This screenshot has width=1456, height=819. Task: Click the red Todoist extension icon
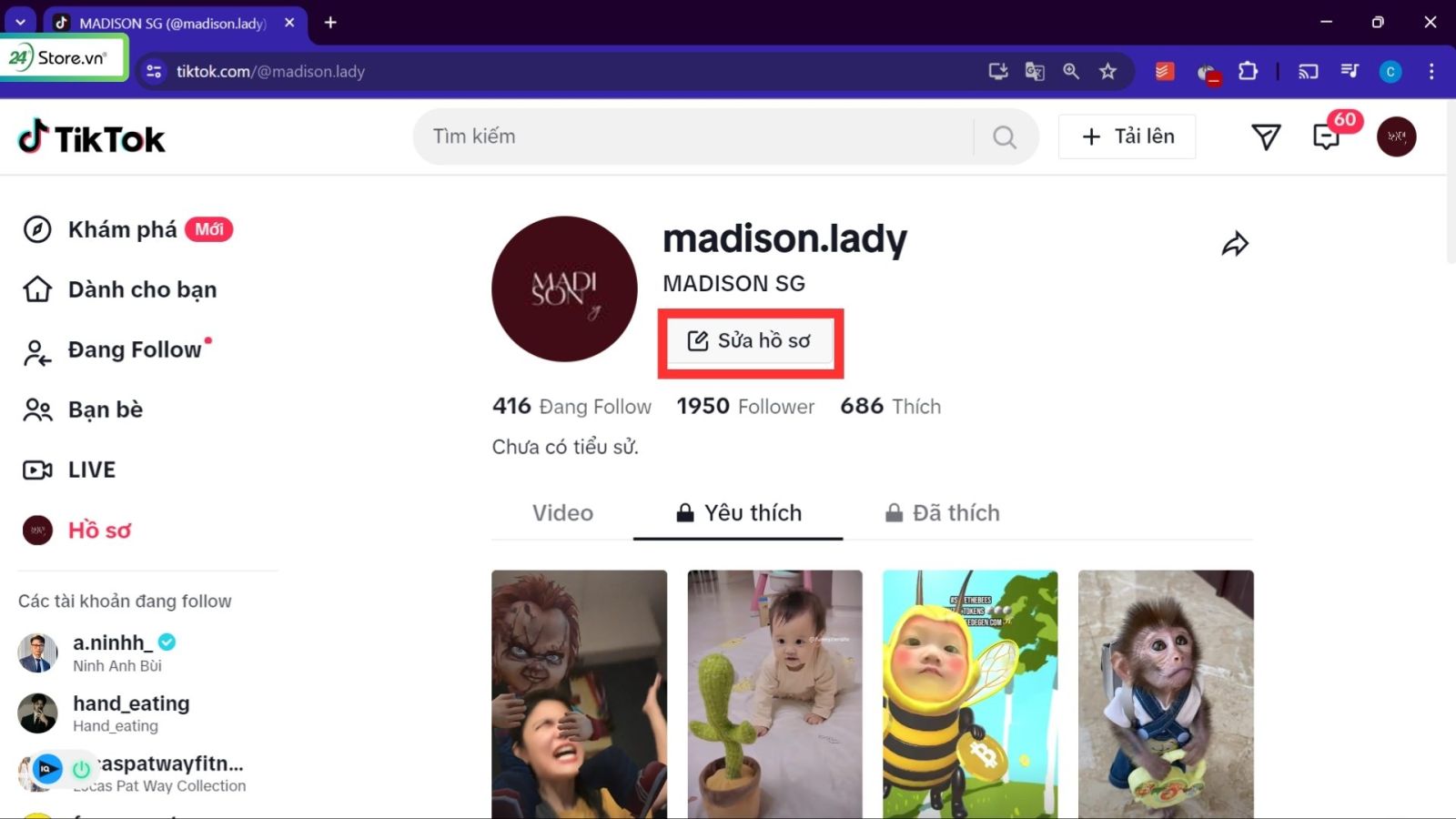(1165, 71)
